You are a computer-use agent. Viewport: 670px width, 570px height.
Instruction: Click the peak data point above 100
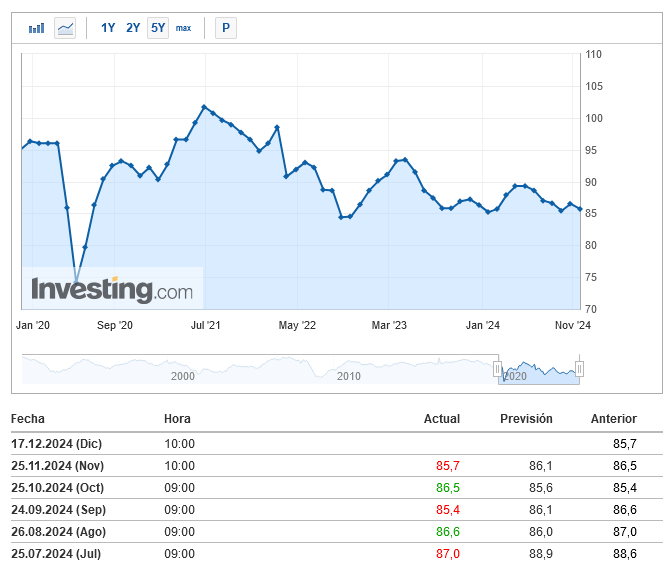[x=204, y=107]
